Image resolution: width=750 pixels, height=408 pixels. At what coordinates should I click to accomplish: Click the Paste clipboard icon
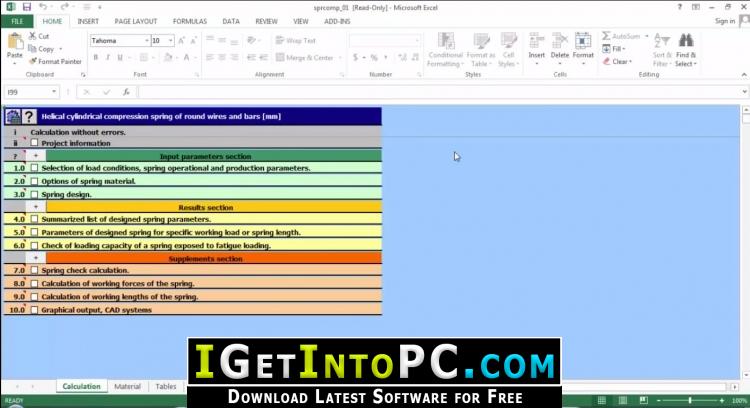(x=15, y=42)
